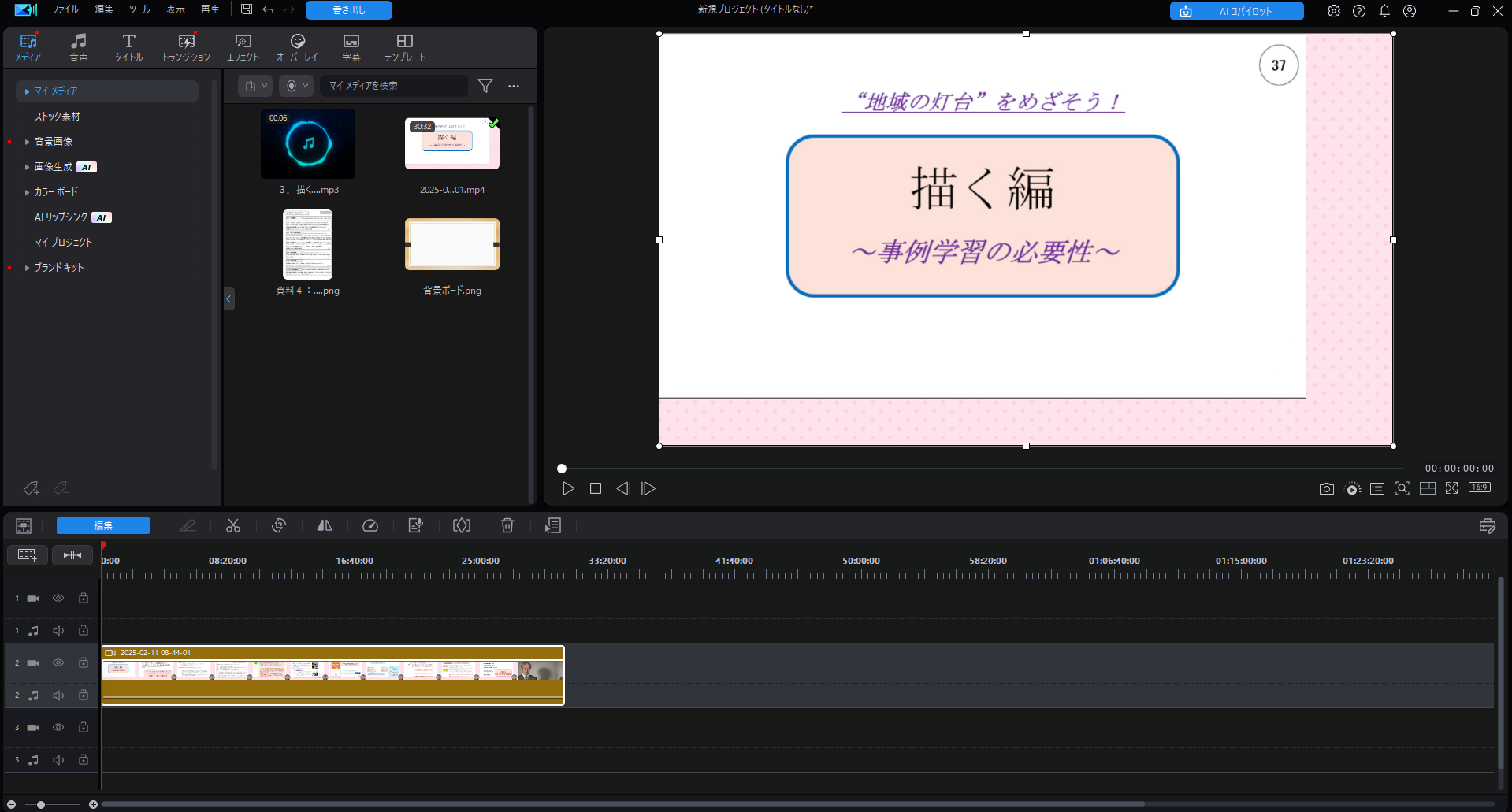Open the media library more options menu
Viewport: 1512px width, 812px height.
(514, 86)
